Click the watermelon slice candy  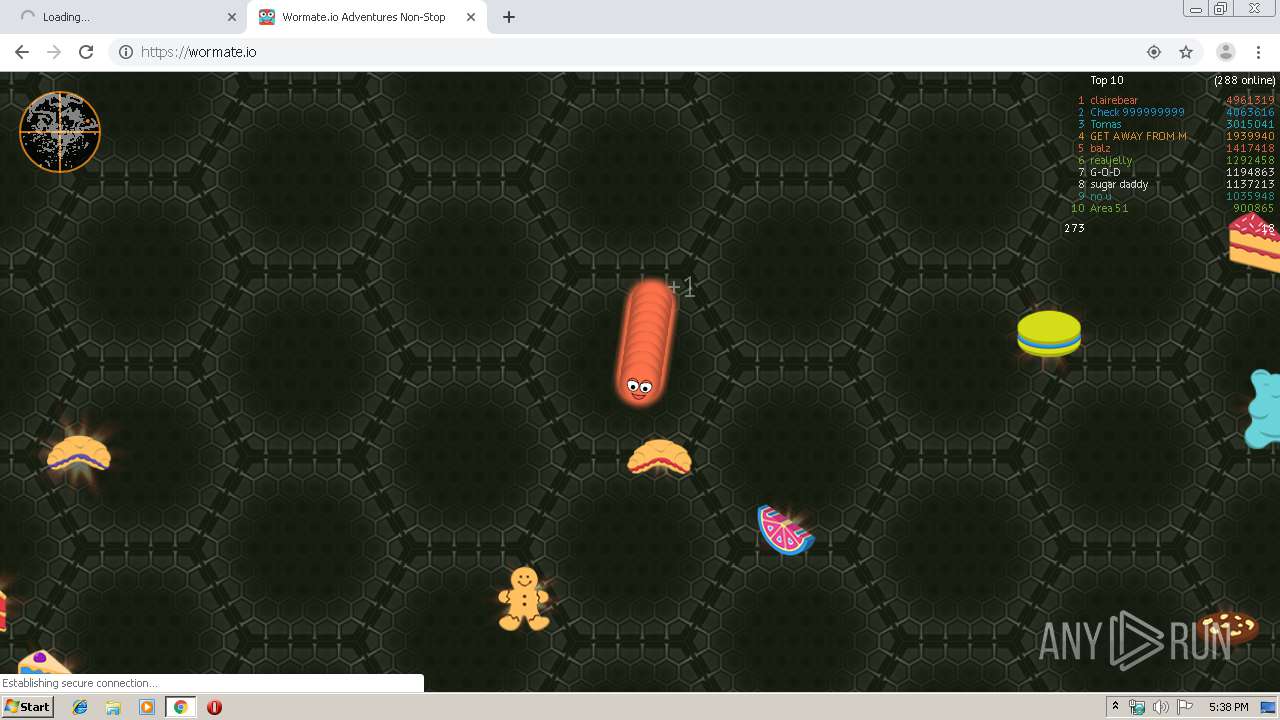[x=786, y=530]
